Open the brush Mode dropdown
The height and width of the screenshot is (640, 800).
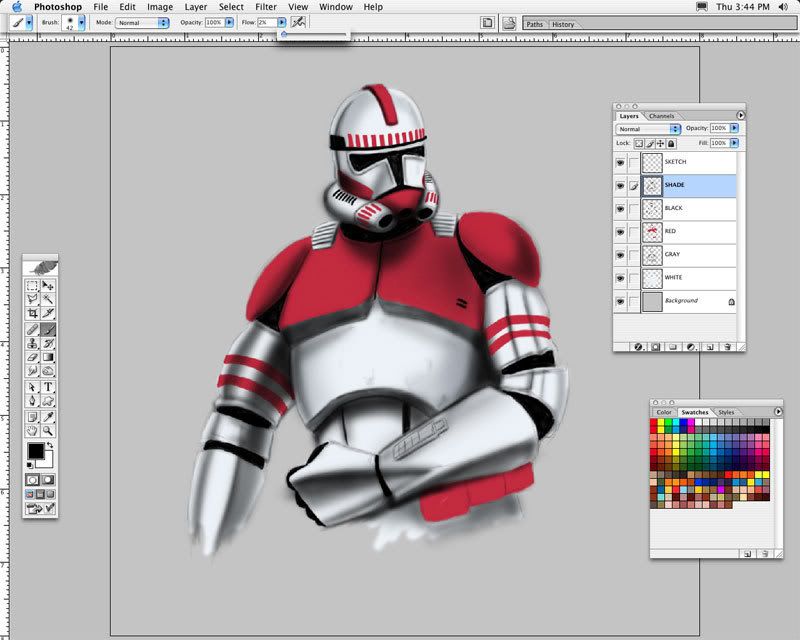[142, 22]
